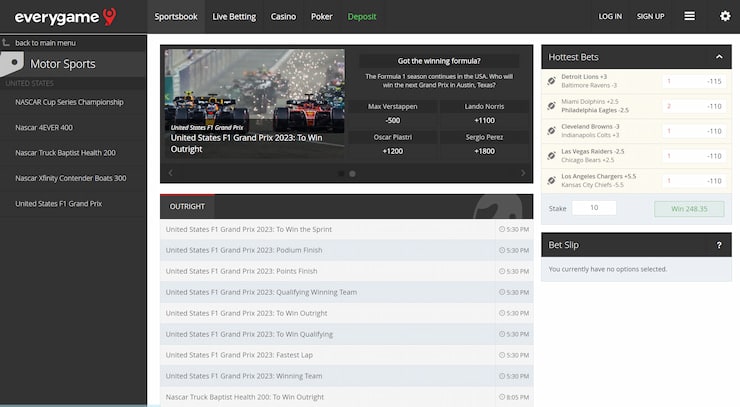740x407 pixels.
Task: Open the Deposit page
Action: pyautogui.click(x=362, y=17)
